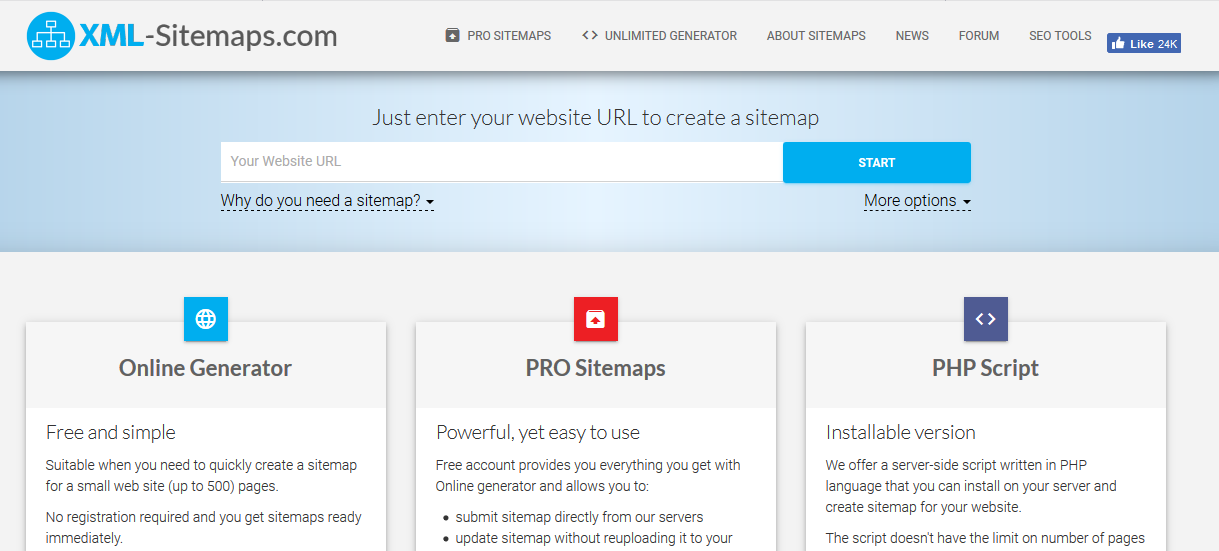Click the XML-Sitemaps sitemap logo icon
The width and height of the screenshot is (1219, 551).
51,36
